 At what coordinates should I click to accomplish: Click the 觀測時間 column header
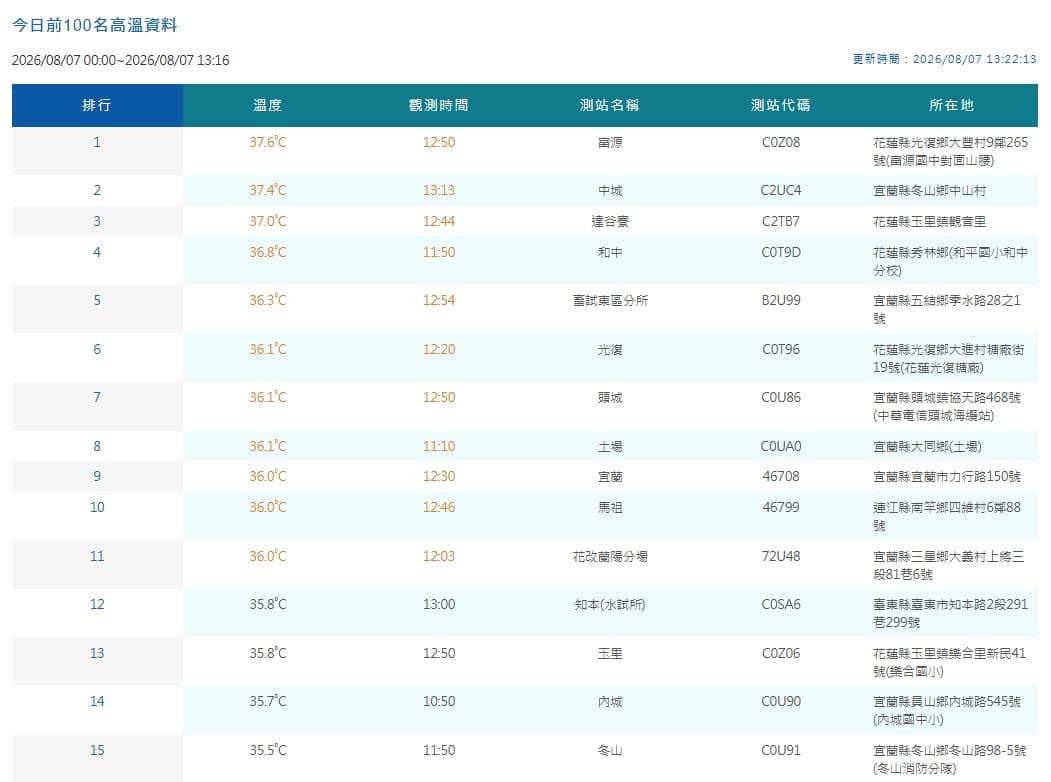[x=439, y=105]
